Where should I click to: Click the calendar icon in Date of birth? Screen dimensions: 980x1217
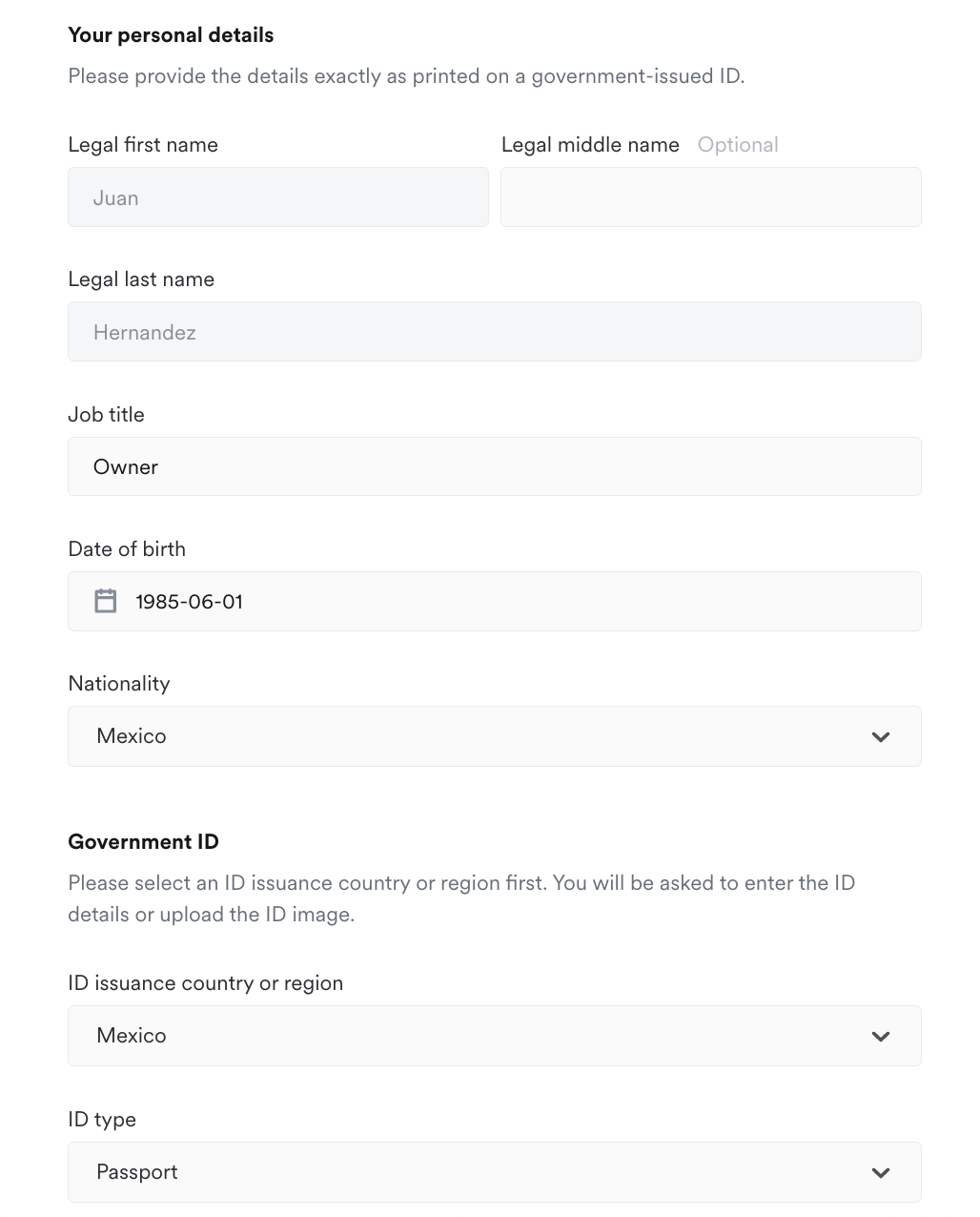point(105,601)
